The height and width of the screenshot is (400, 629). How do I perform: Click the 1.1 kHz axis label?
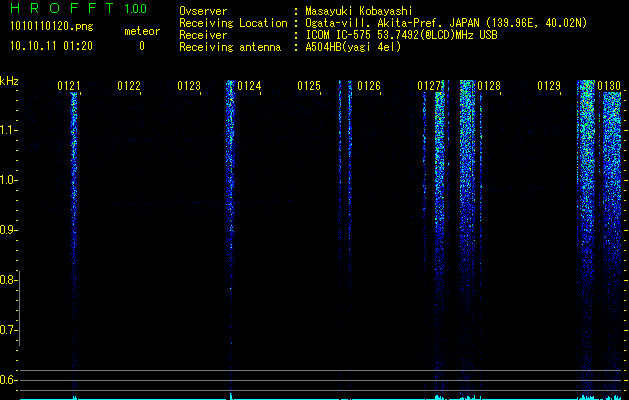[8, 130]
